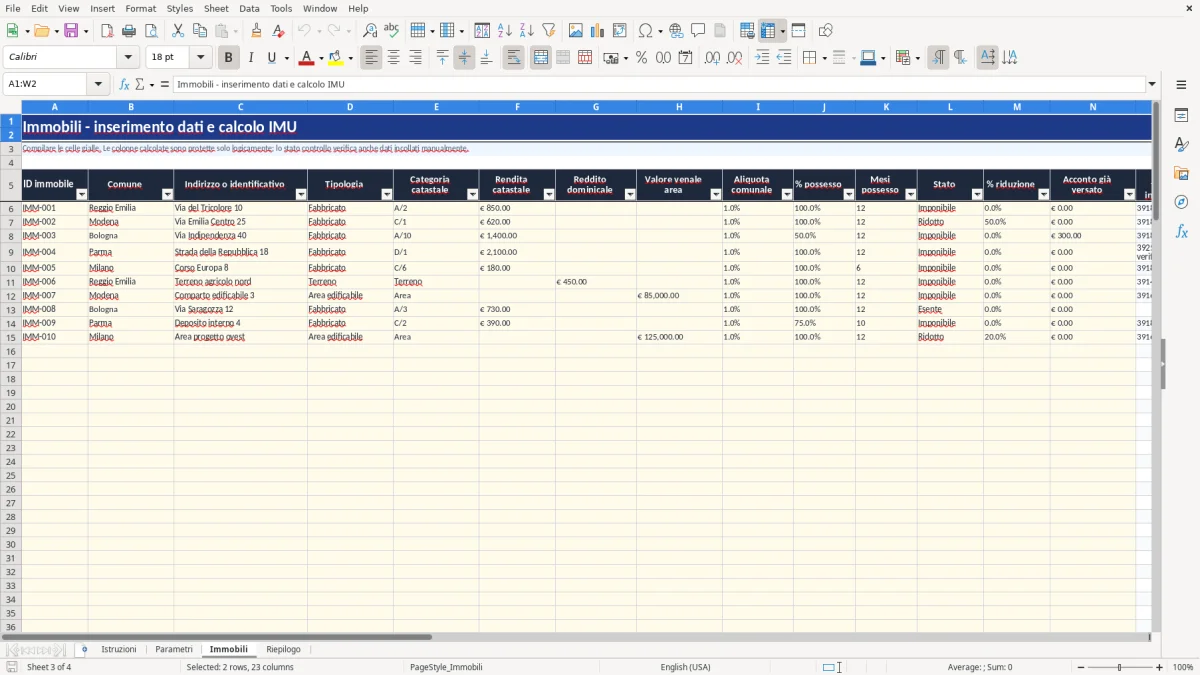The image size is (1200, 675).
Task: Align cell text right
Action: click(416, 58)
